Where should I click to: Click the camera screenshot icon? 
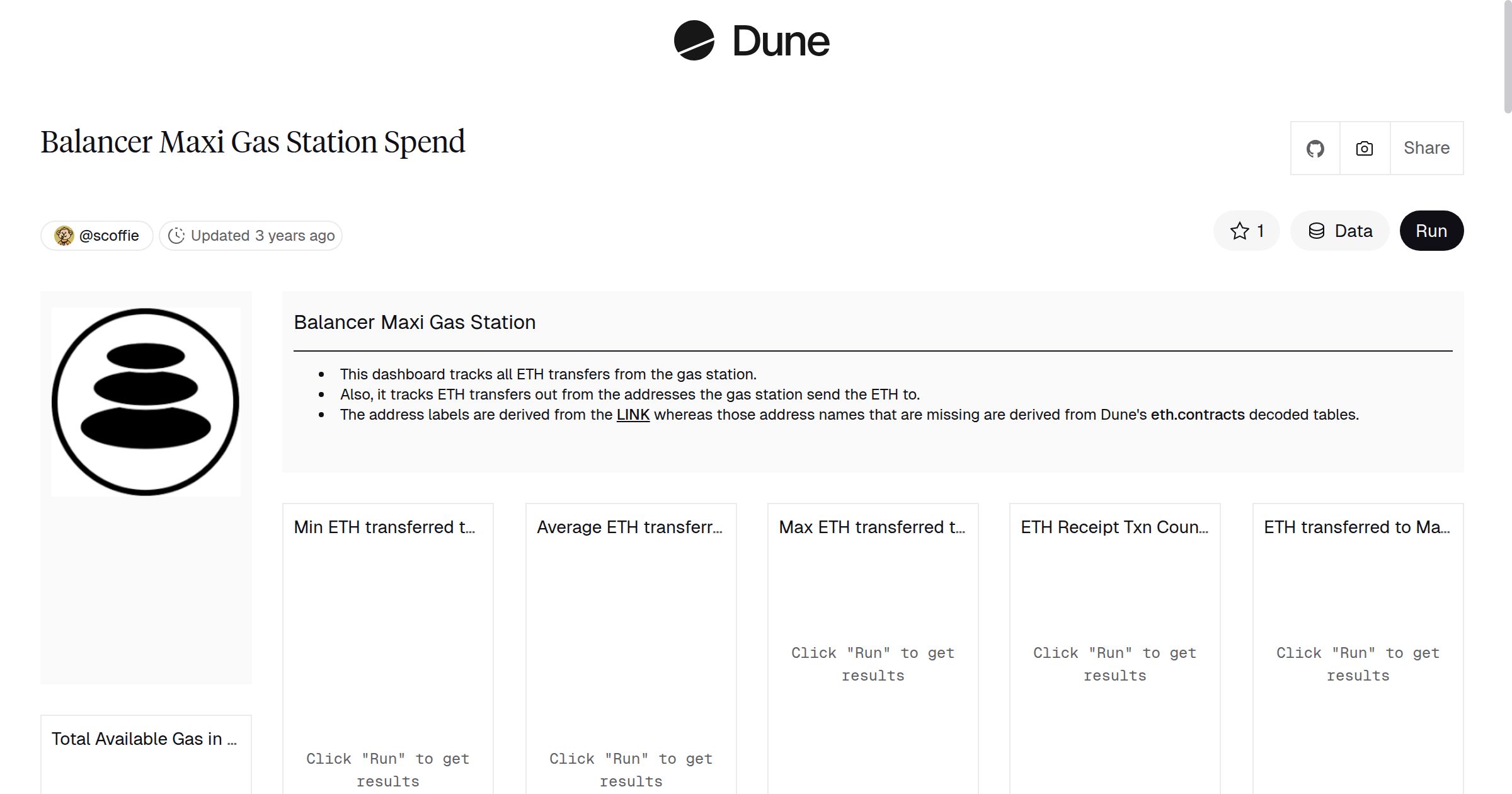point(1364,149)
